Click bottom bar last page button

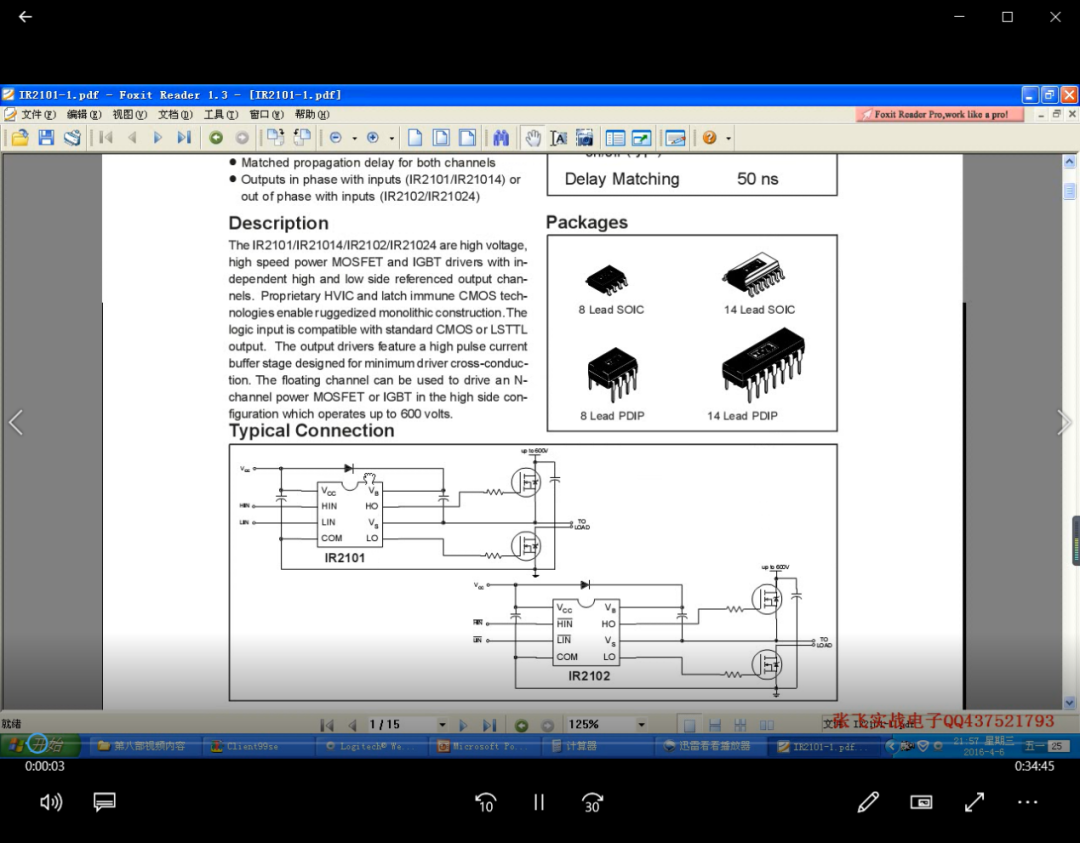pyautogui.click(x=489, y=725)
